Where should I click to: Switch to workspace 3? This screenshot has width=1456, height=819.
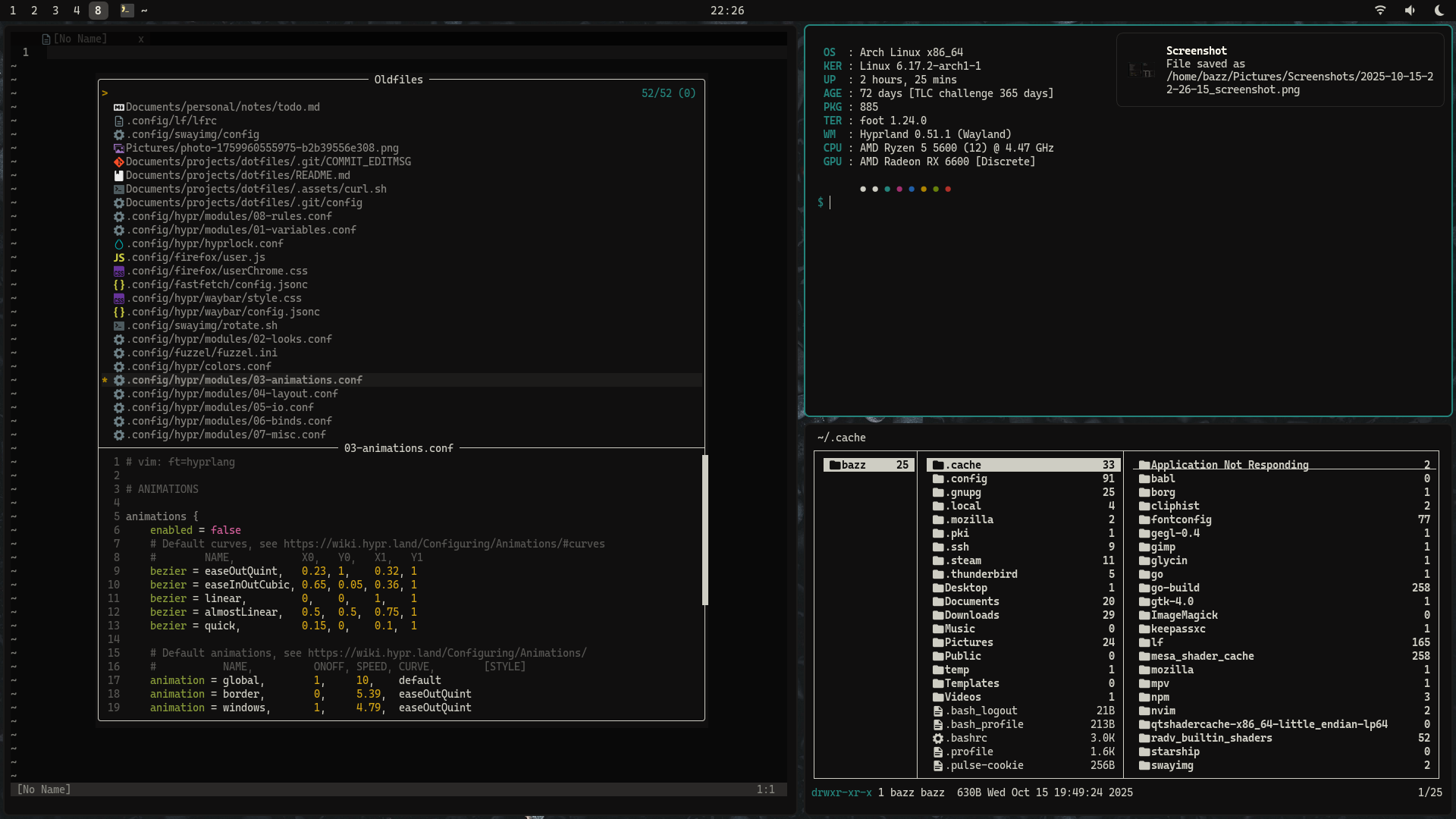pyautogui.click(x=55, y=11)
